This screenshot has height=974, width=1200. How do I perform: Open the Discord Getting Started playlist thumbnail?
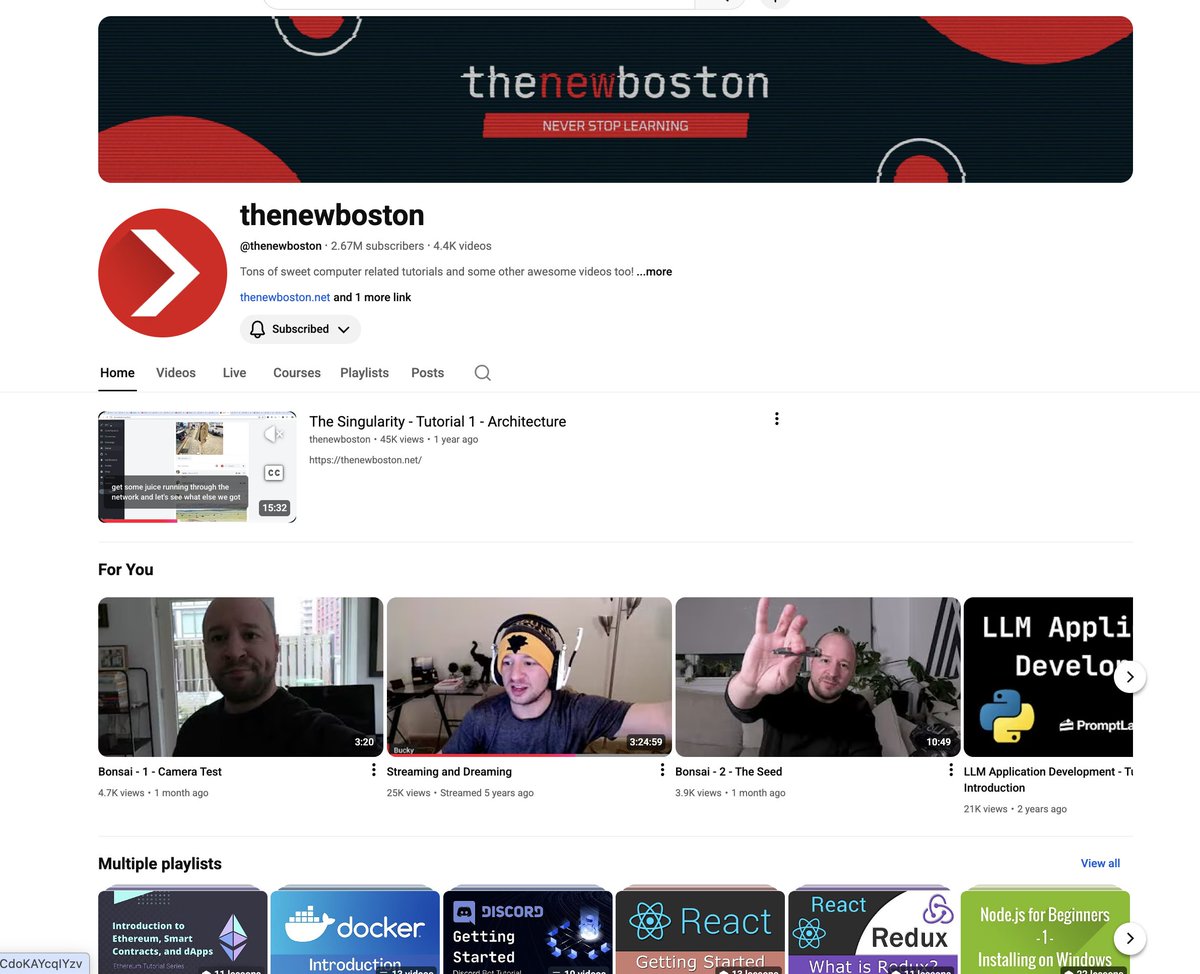[527, 932]
